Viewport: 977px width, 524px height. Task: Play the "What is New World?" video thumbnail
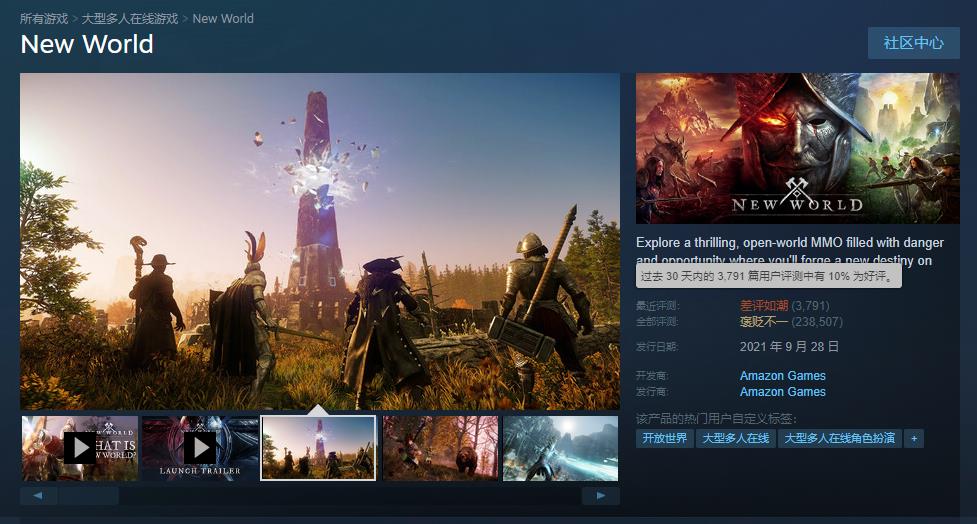[x=80, y=448]
